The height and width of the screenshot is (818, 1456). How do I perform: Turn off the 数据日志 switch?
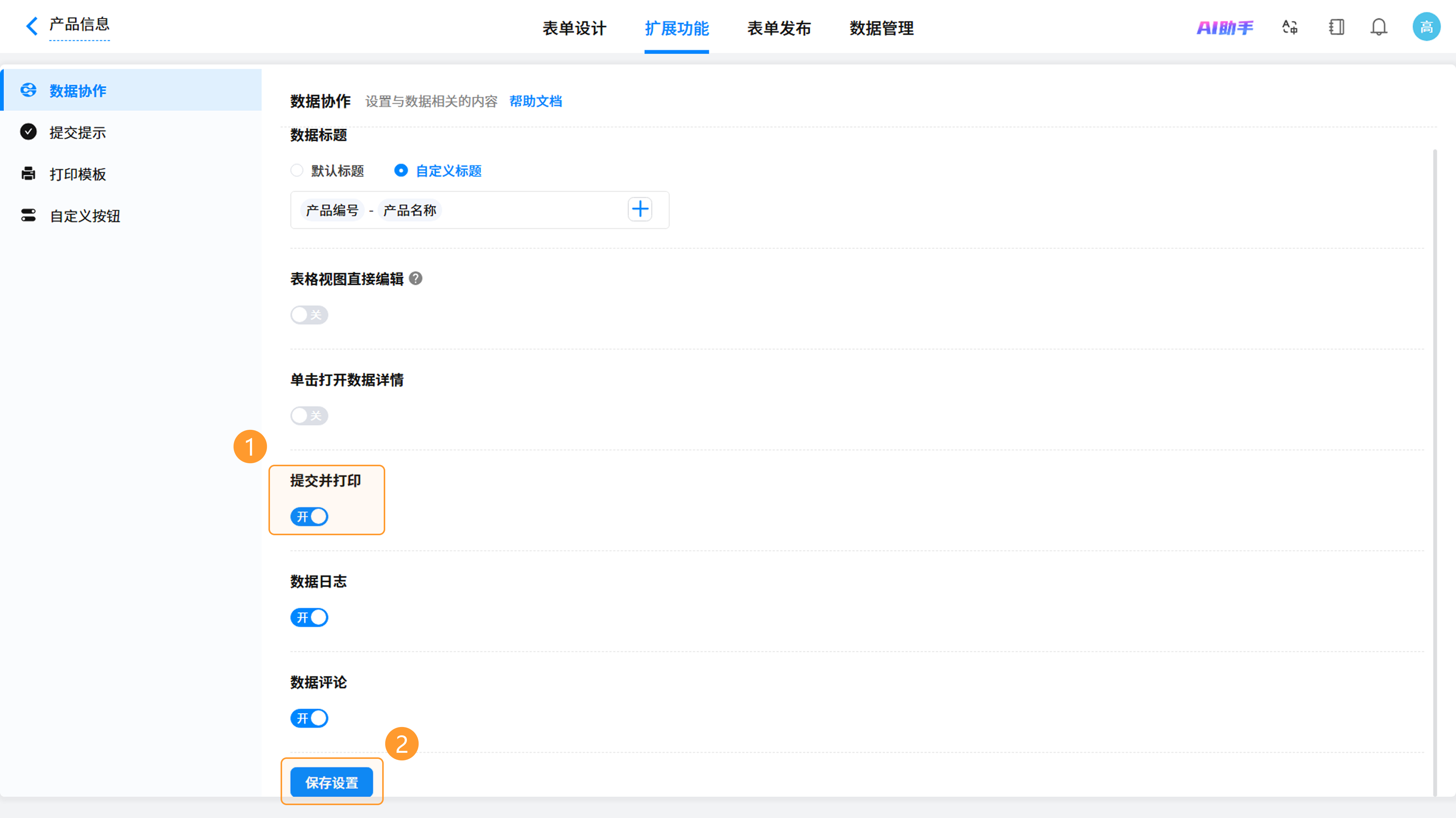tap(309, 617)
